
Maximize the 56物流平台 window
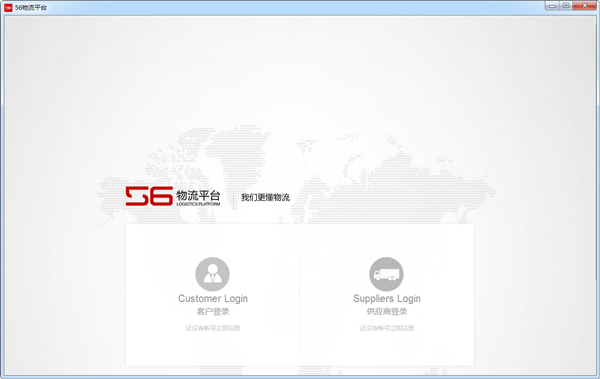(x=566, y=6)
